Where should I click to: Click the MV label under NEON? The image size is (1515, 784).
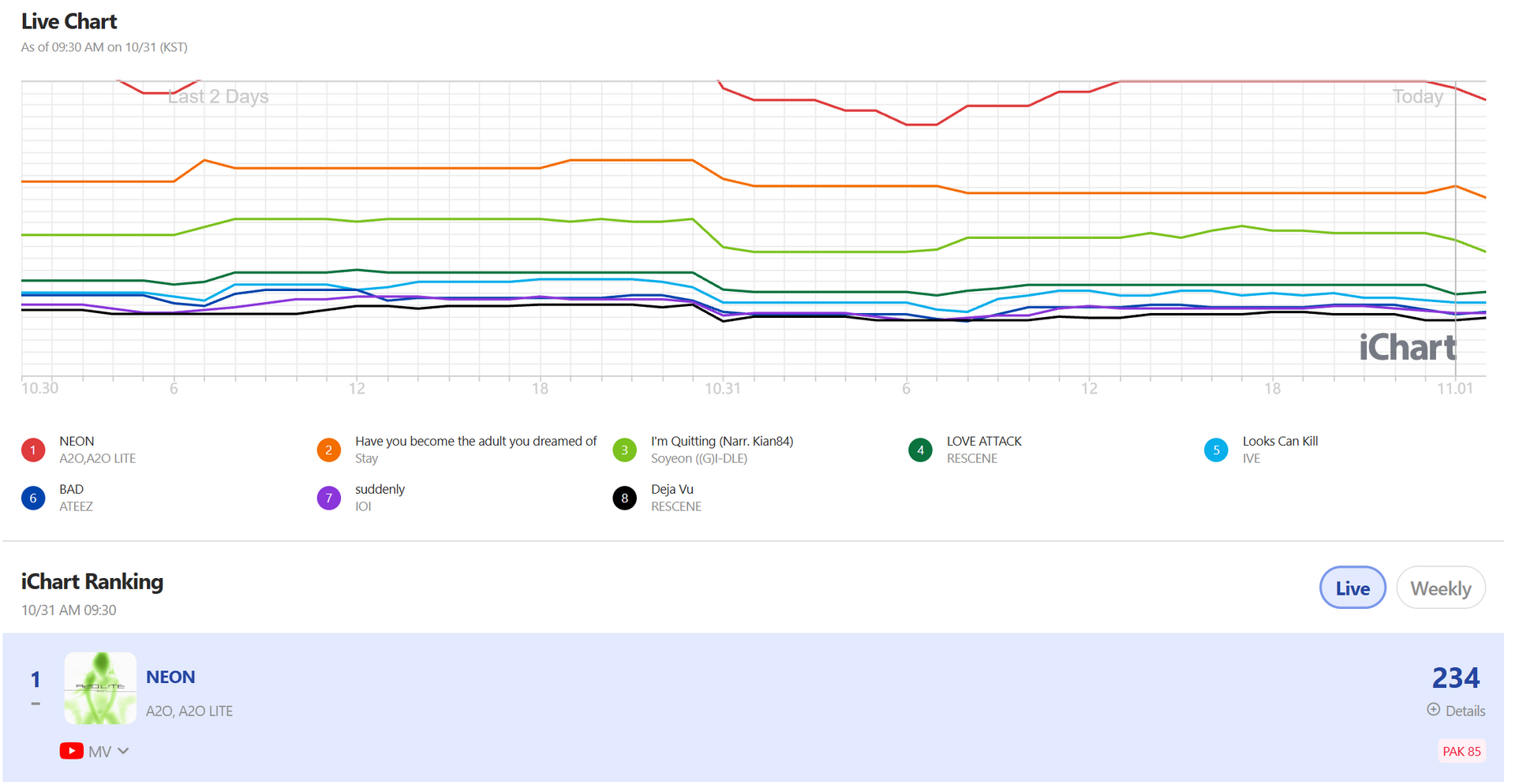99,752
